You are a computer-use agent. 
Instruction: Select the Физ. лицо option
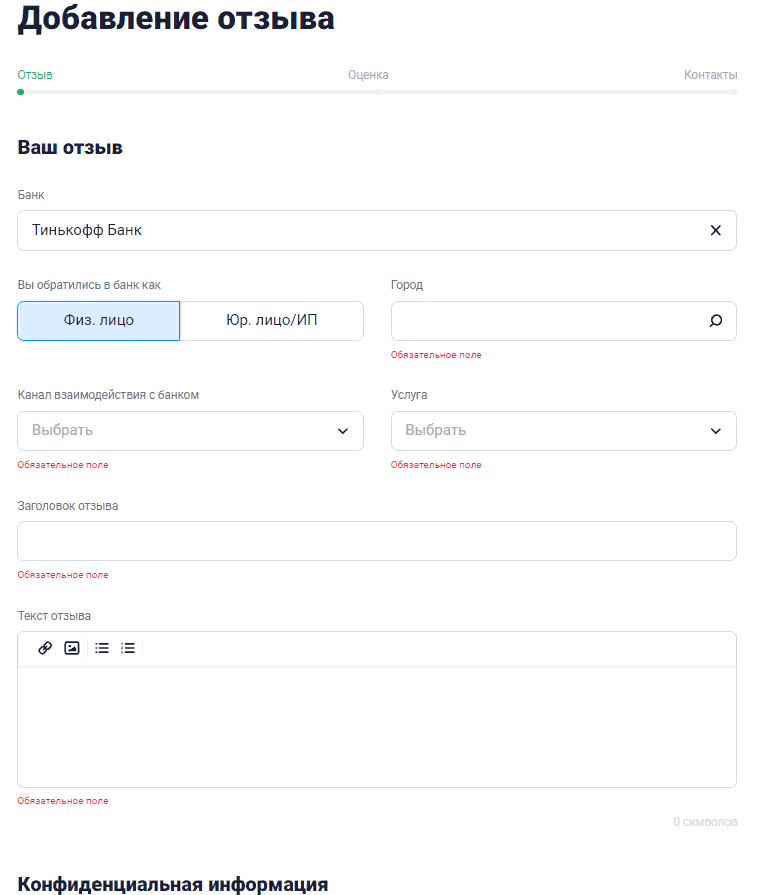[x=99, y=321]
